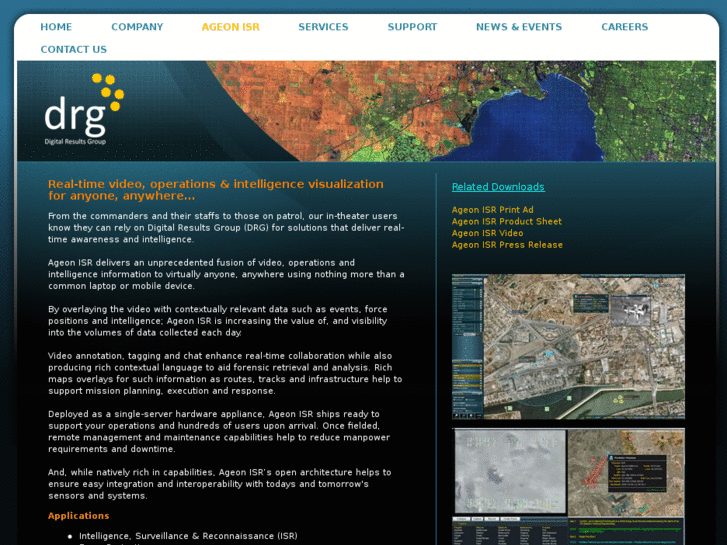Screen dimensions: 727x545
Task: Open the dual-video feed screenshot thumbnail
Action: coord(568,487)
